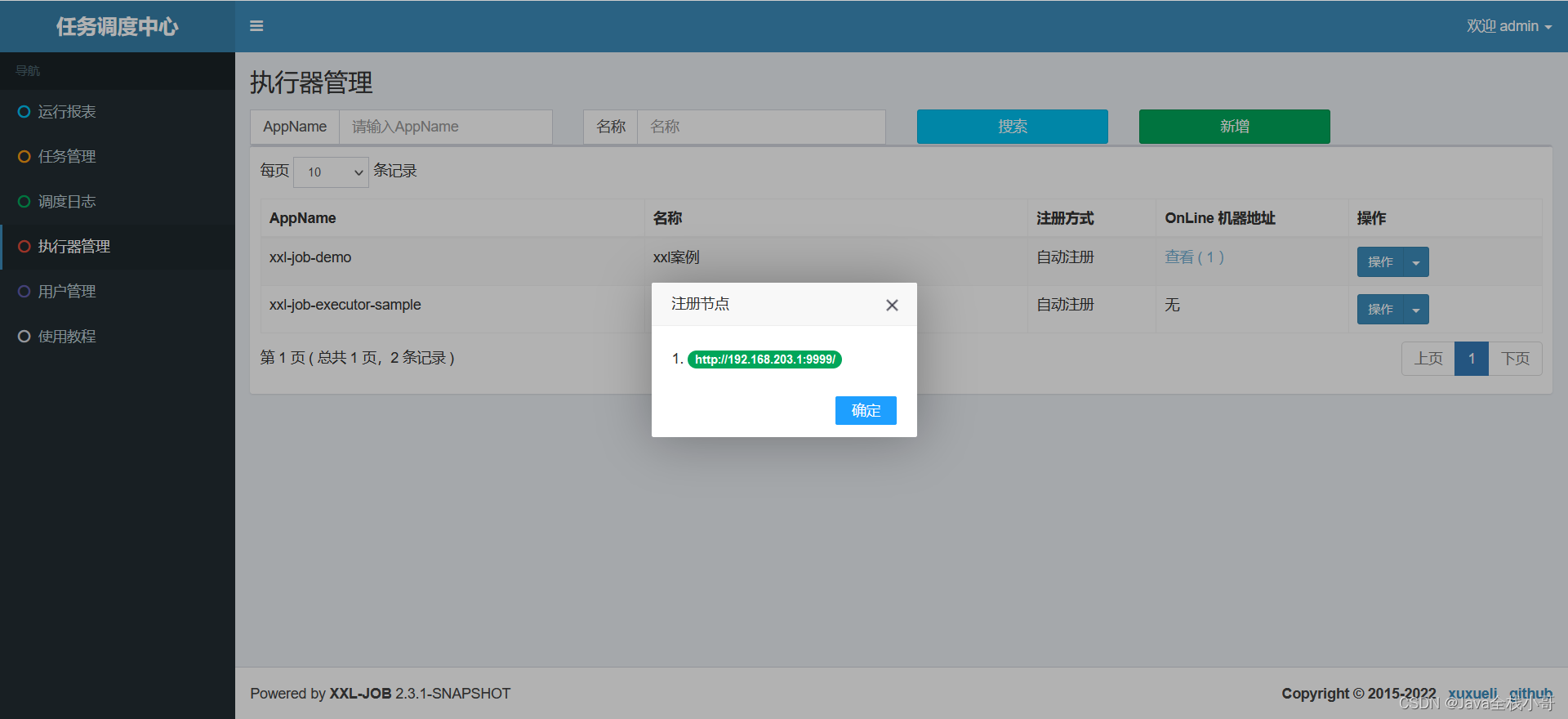Click the AppName search input field
The width and height of the screenshot is (1568, 719).
446,127
